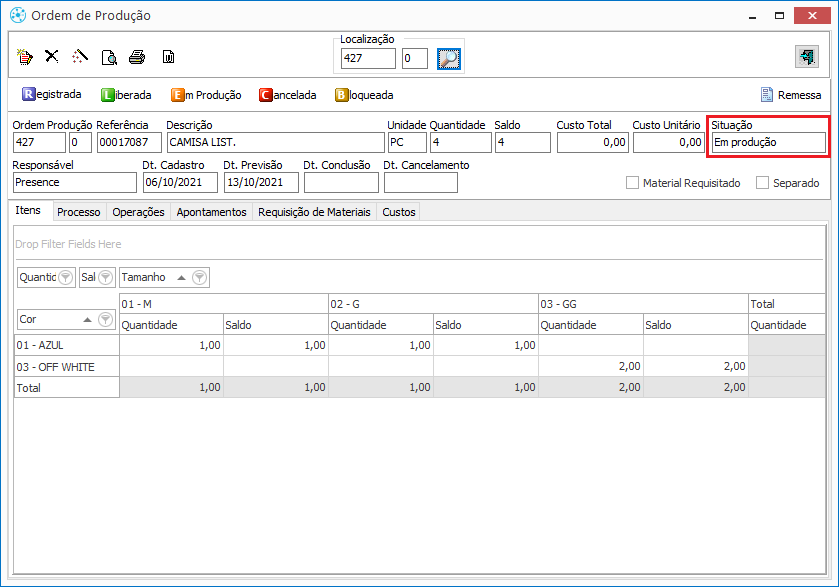Set status to Registrada

pos(51,95)
